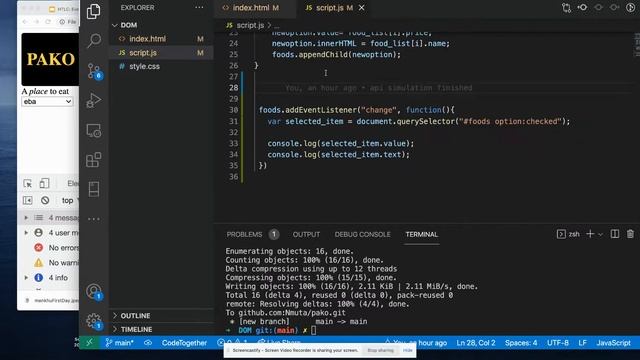The height and width of the screenshot is (360, 640).
Task: Open the Extensions view icon
Action: [93, 160]
